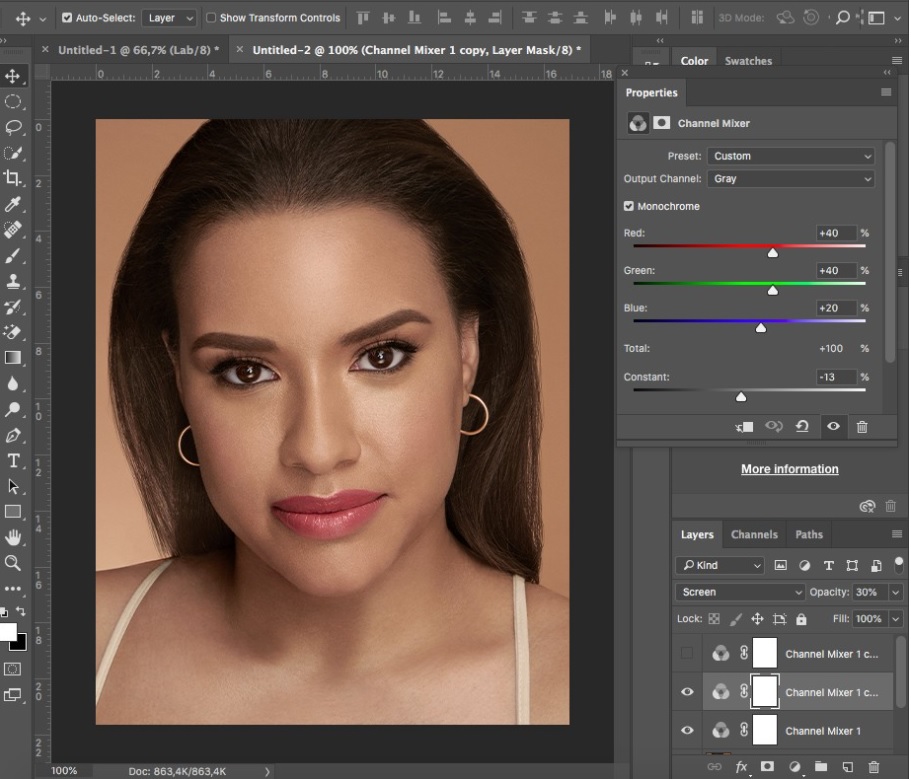Viewport: 911px width, 779px height.
Task: Hide the Channel Mixer 1 layer
Action: point(687,731)
